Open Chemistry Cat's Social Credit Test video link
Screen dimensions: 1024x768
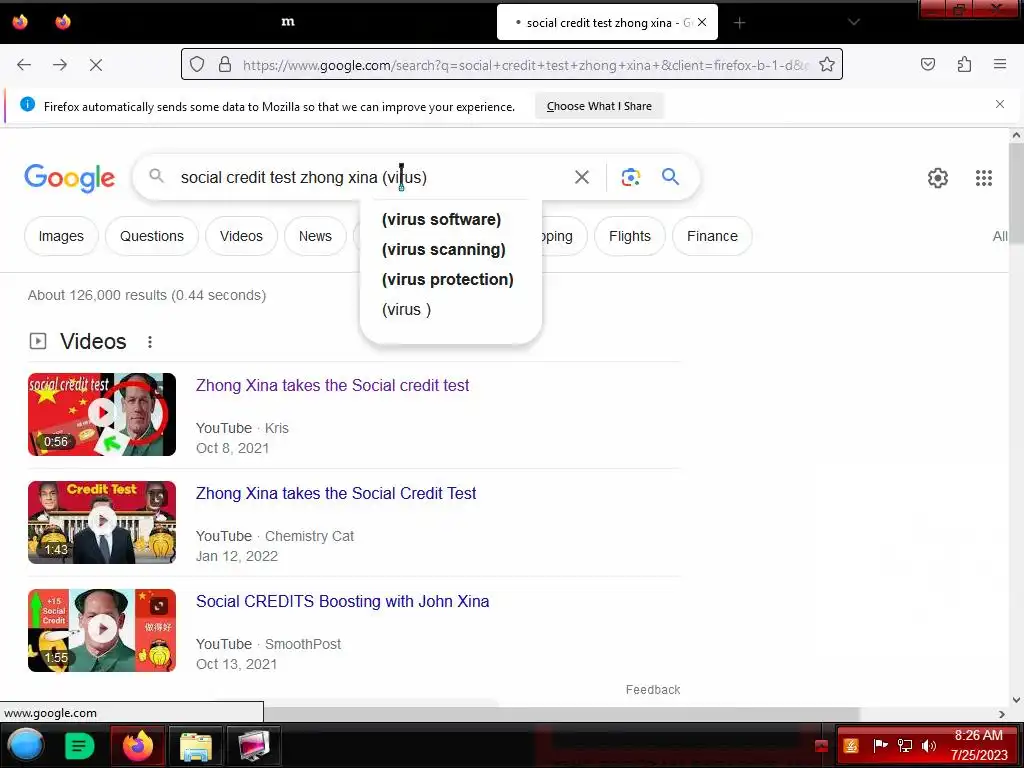pos(336,493)
